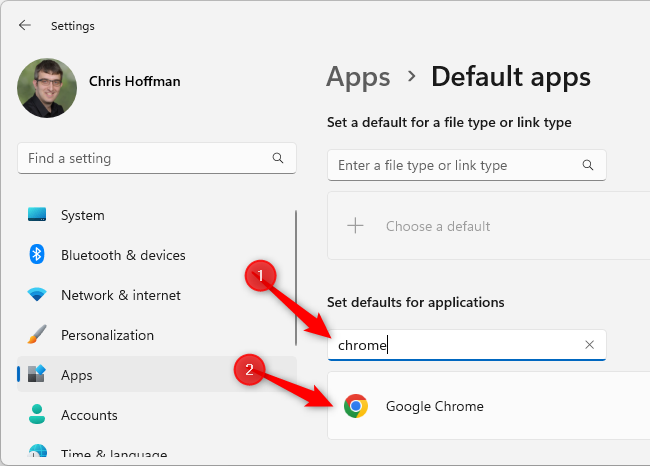Click the magnifier in file type search
This screenshot has width=650, height=466.
pos(588,165)
